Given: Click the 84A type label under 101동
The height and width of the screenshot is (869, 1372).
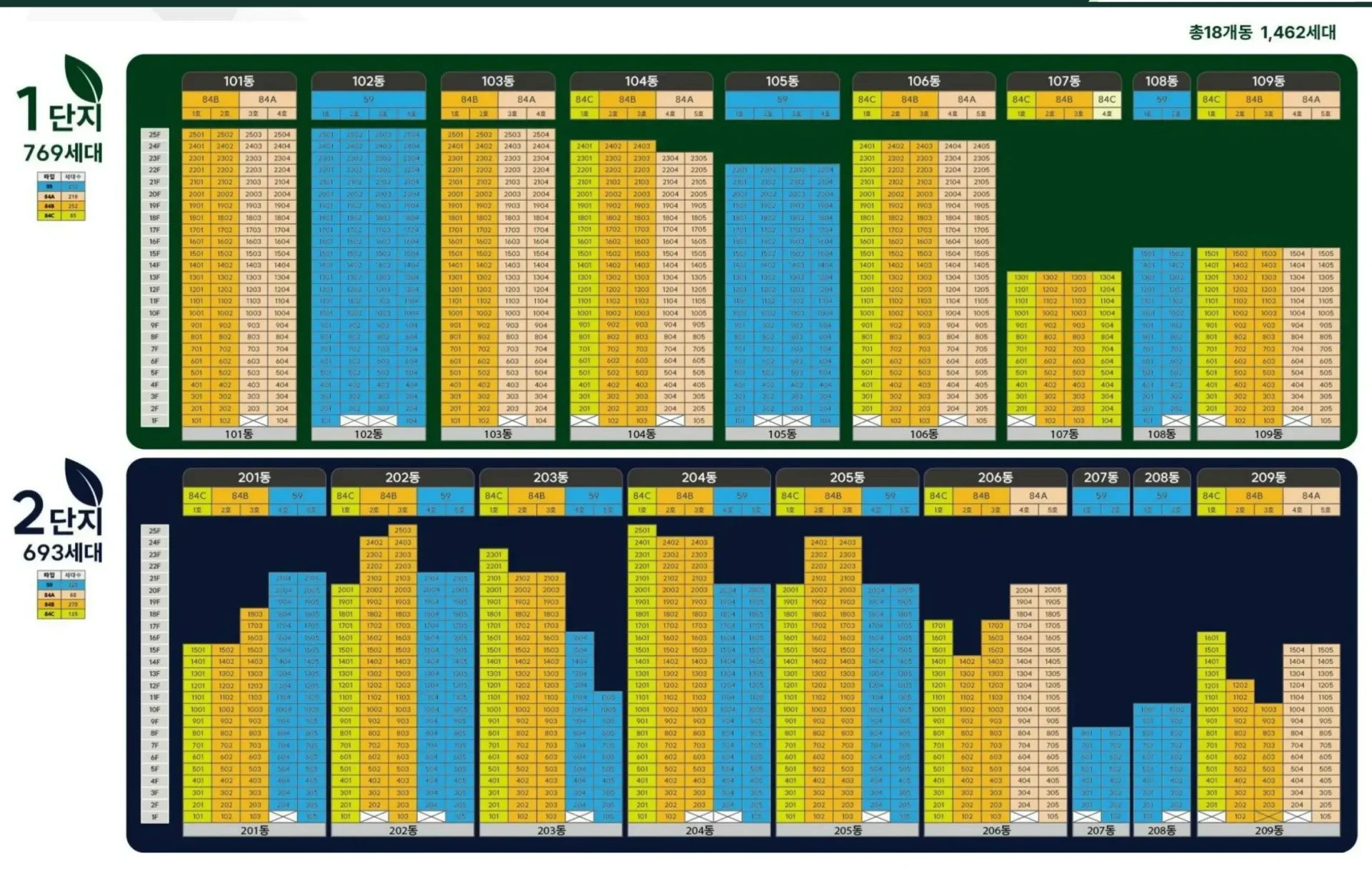Looking at the screenshot, I should pyautogui.click(x=267, y=99).
